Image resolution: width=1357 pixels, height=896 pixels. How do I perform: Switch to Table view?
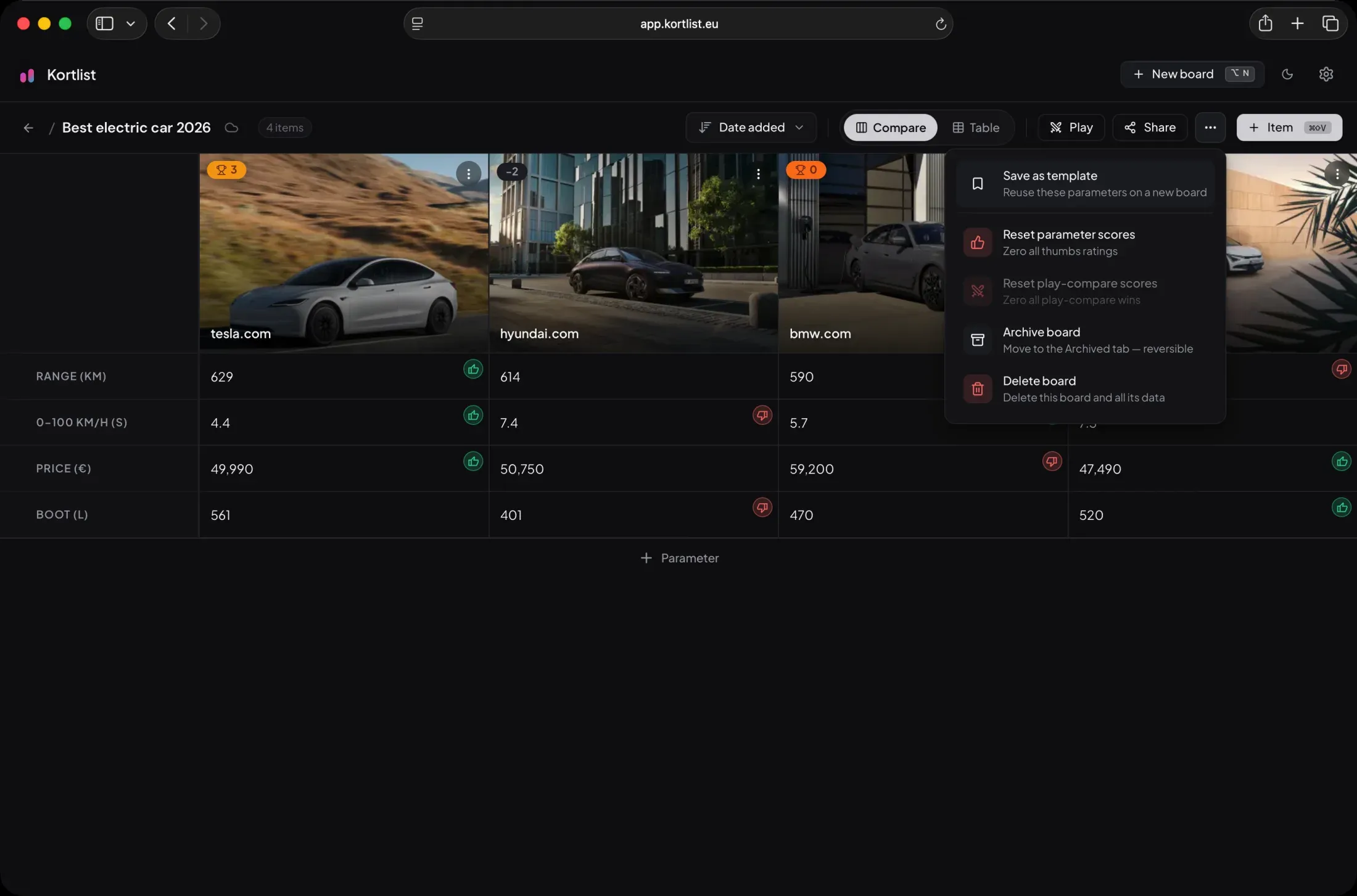pyautogui.click(x=976, y=128)
